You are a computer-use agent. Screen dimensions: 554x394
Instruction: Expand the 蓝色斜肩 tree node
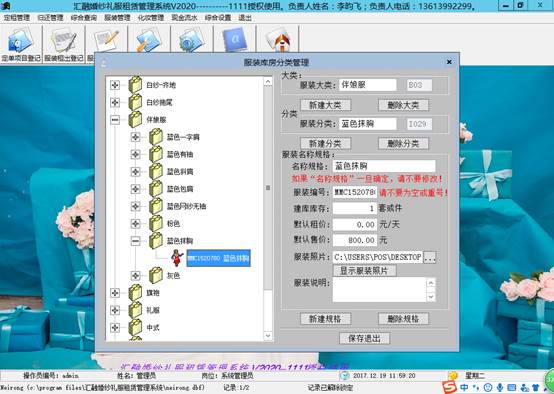[x=135, y=171]
